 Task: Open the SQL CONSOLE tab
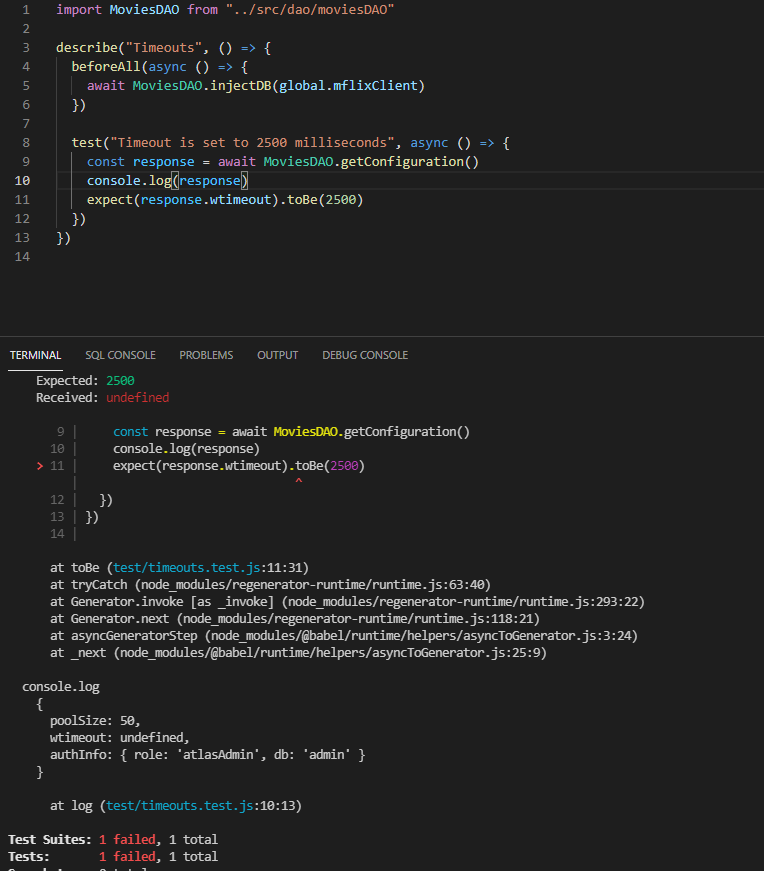[120, 355]
